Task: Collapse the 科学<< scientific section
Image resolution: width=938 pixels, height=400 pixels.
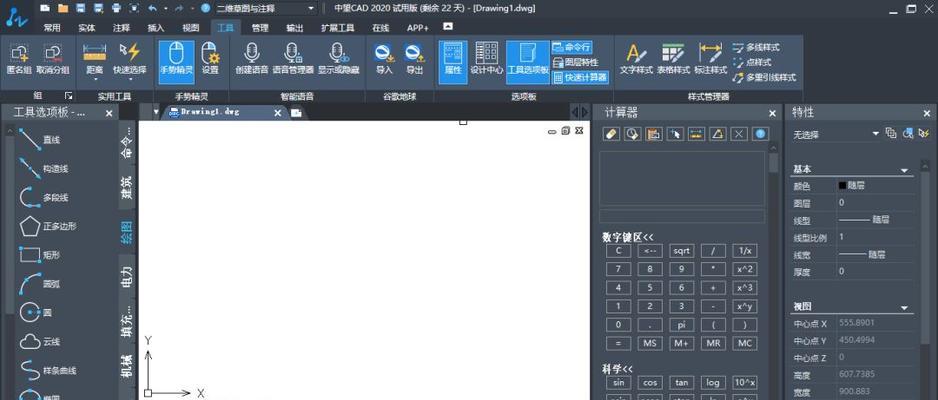Action: pyautogui.click(x=617, y=369)
